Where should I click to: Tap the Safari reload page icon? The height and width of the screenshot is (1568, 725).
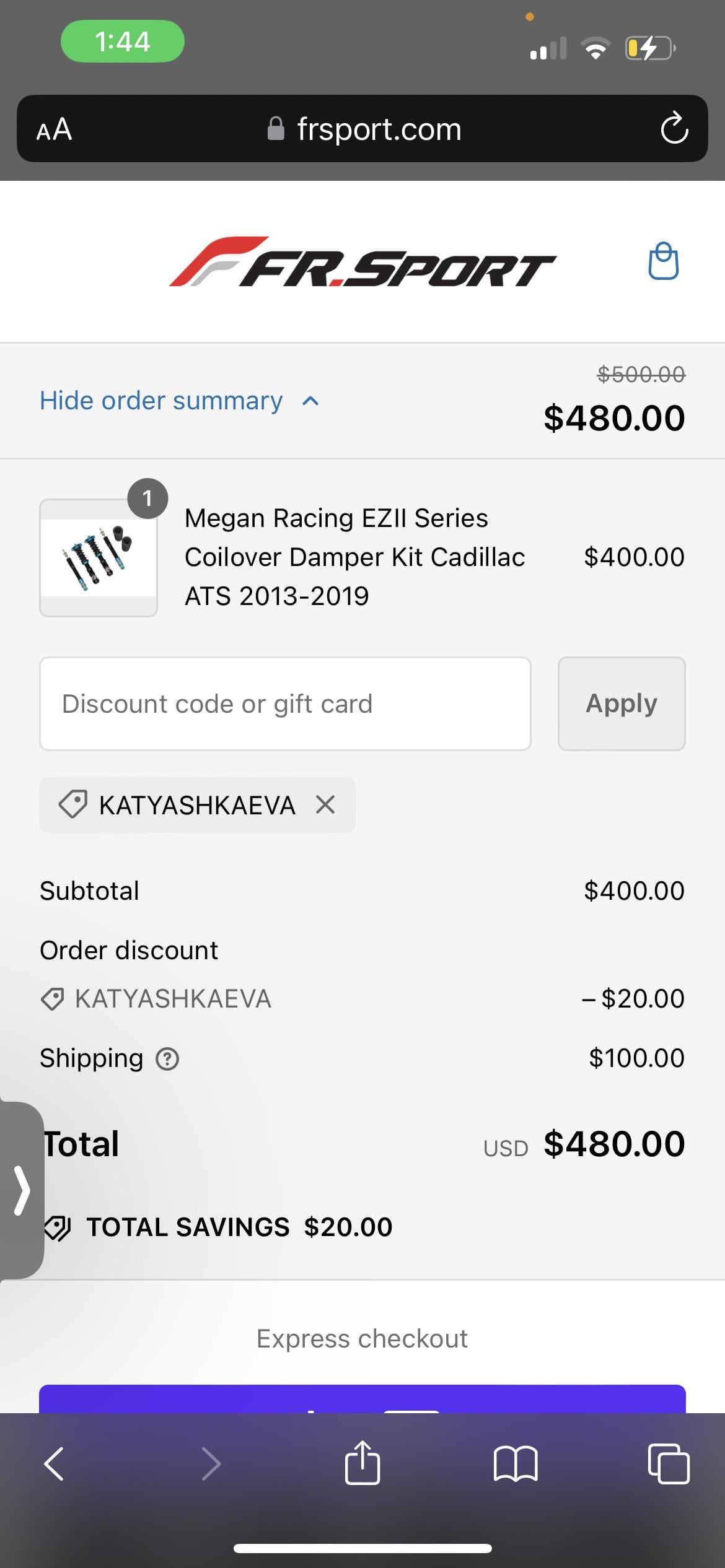(x=674, y=129)
